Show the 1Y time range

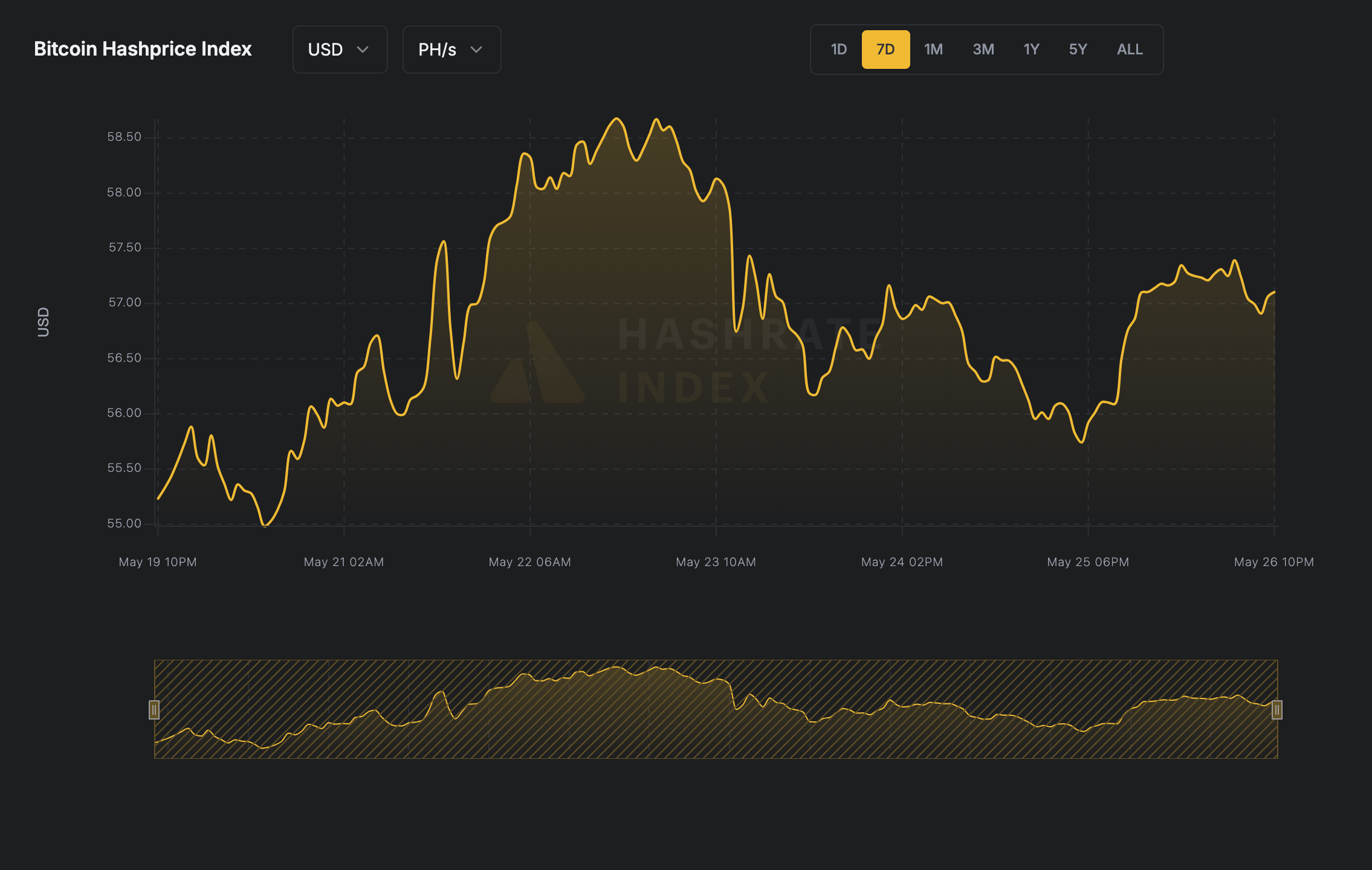click(x=1031, y=50)
